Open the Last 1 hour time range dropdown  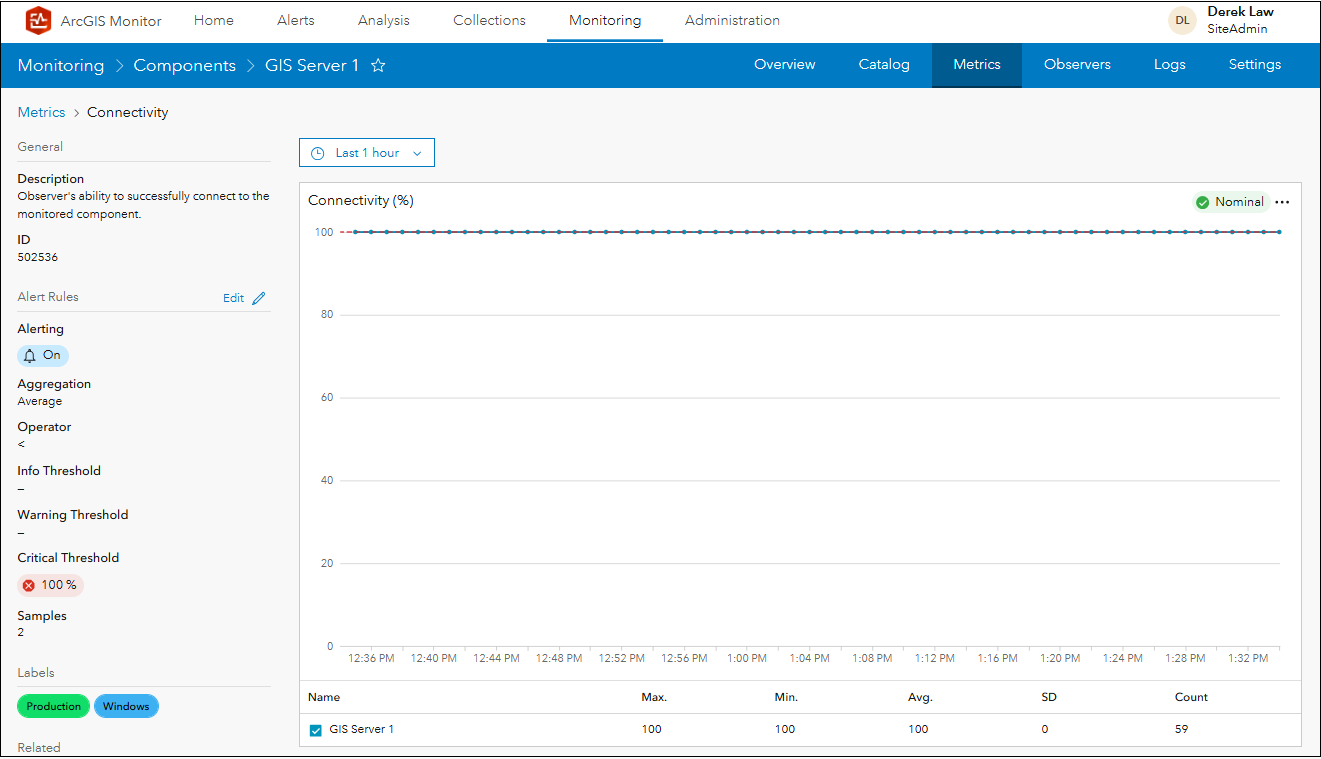[367, 153]
